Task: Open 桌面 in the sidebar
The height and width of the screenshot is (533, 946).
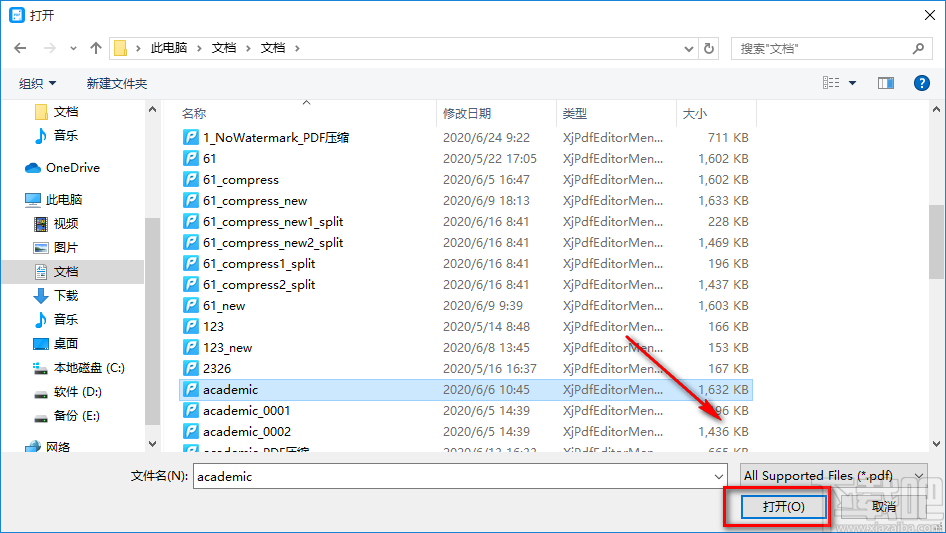Action: (56, 343)
